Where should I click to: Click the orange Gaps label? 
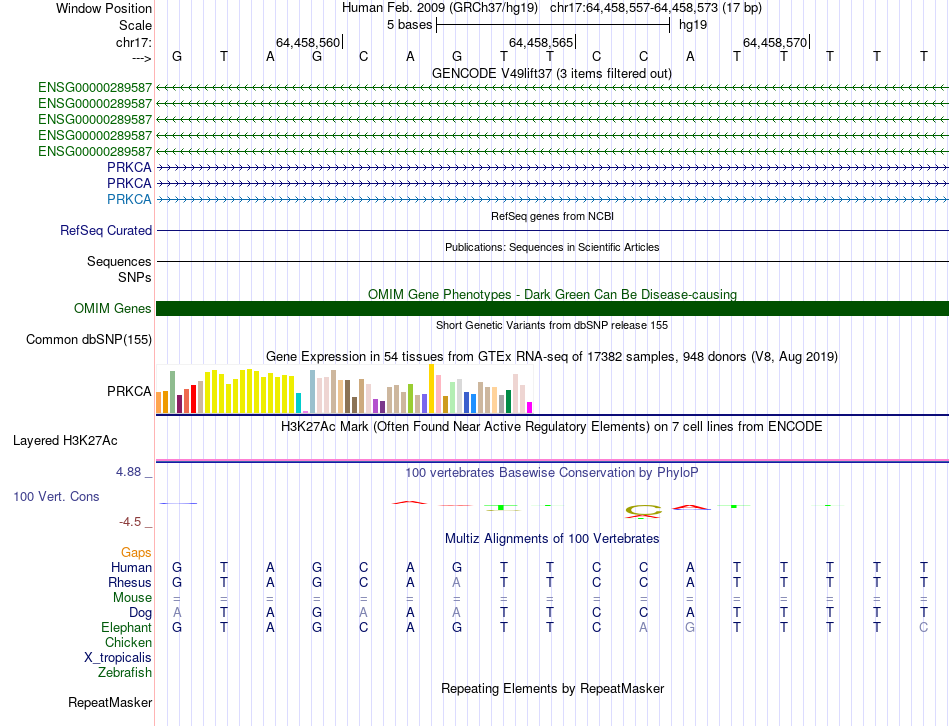(x=136, y=552)
